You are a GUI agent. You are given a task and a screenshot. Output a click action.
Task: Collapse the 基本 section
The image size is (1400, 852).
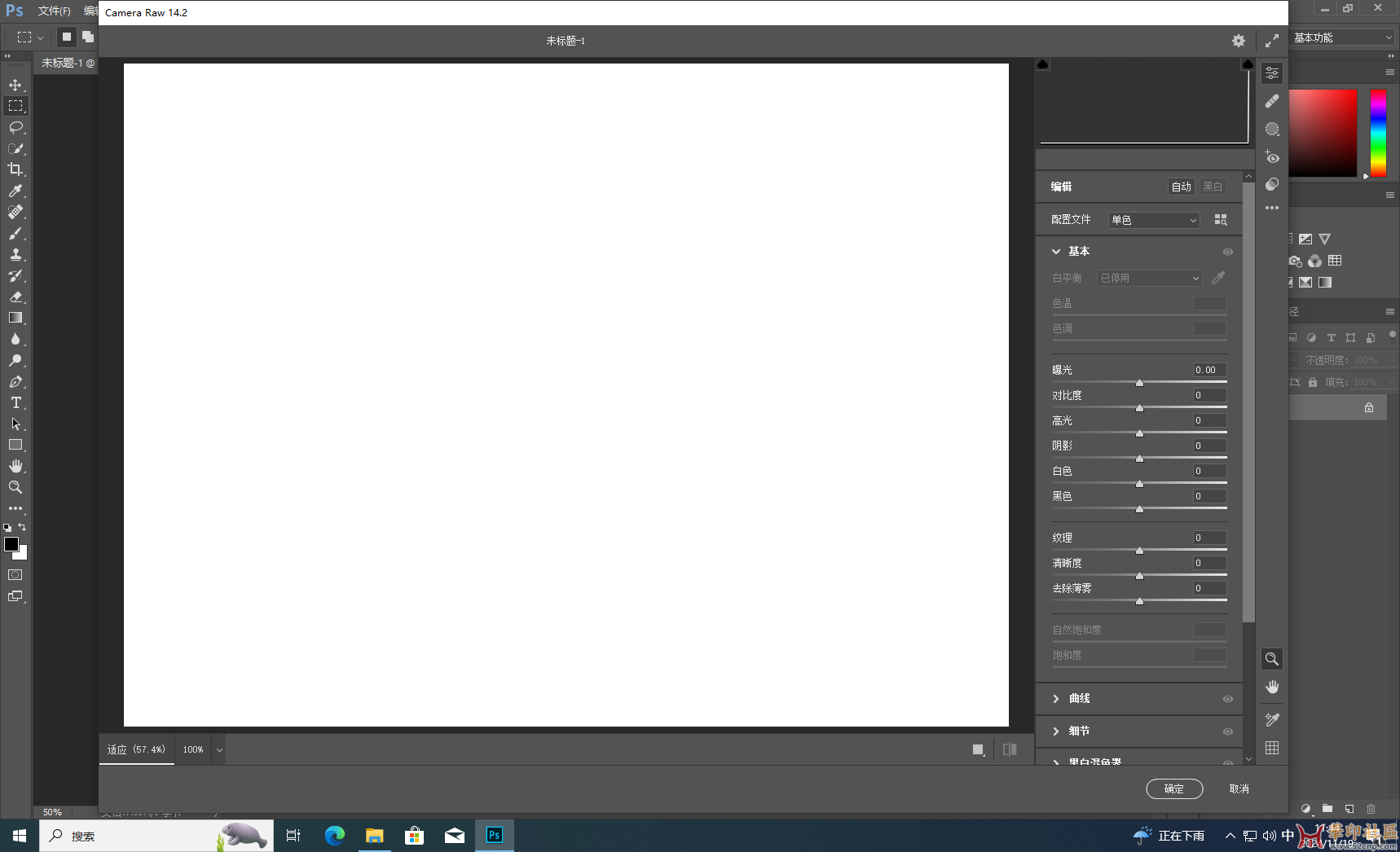[x=1056, y=252]
